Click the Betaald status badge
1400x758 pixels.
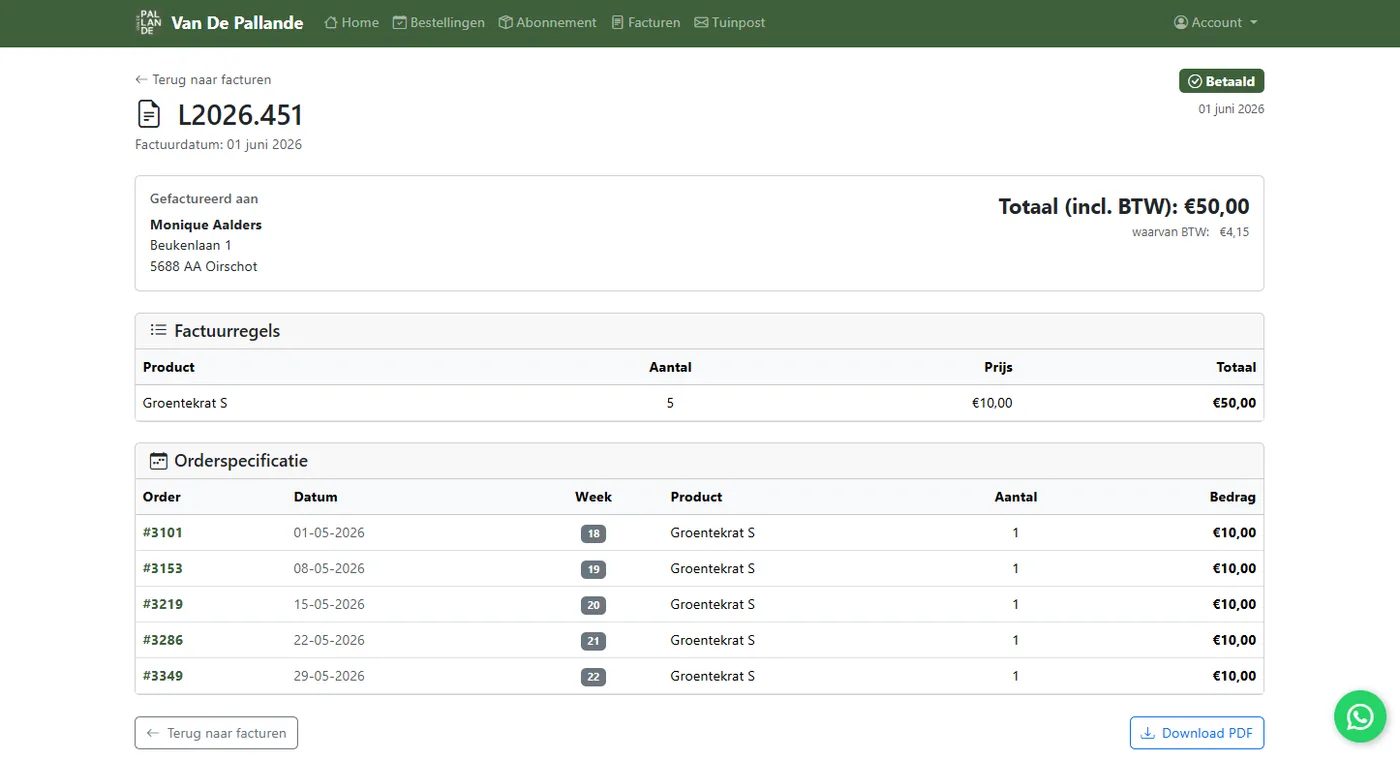[1221, 81]
